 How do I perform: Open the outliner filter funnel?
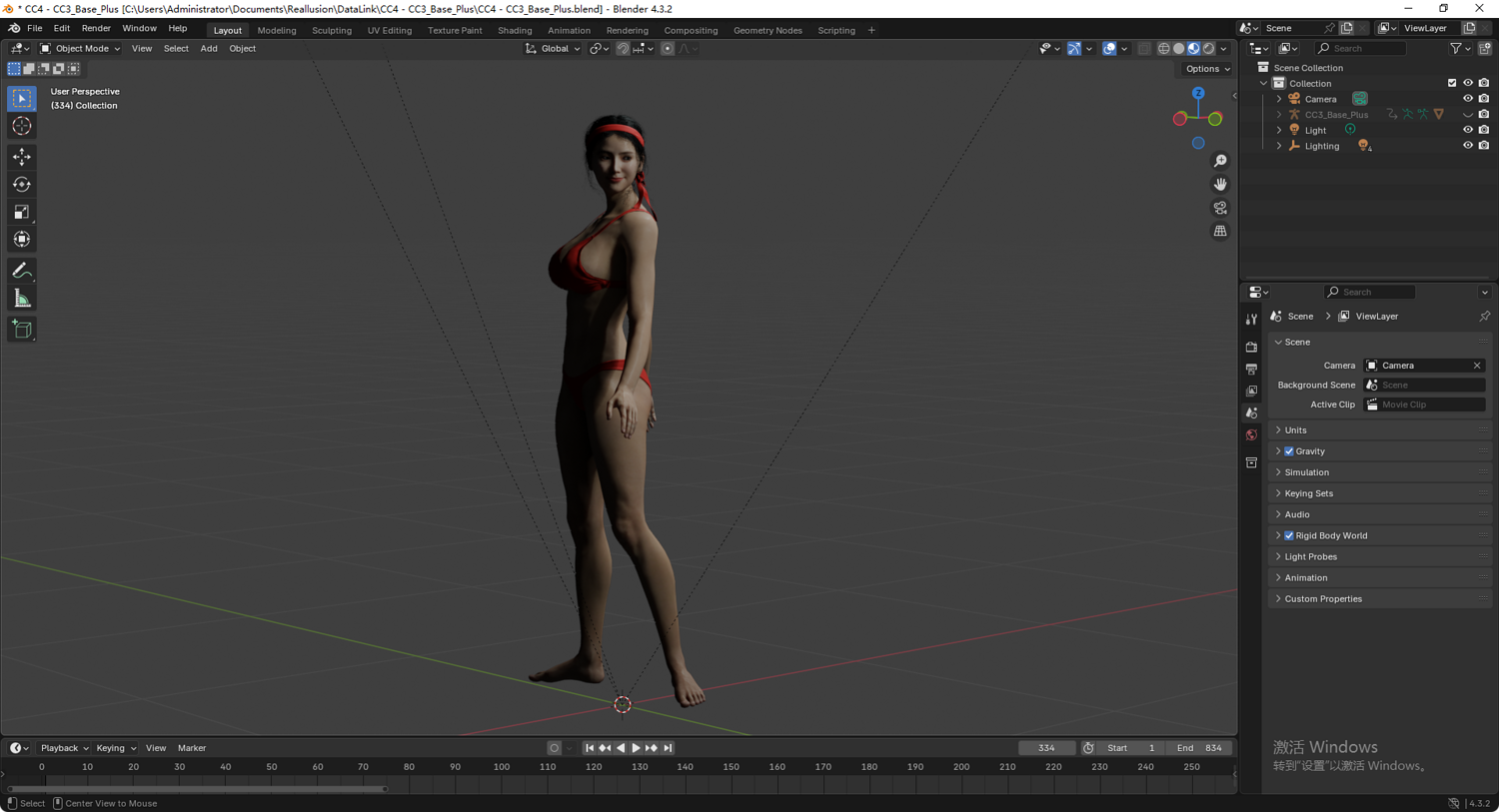[x=1456, y=48]
